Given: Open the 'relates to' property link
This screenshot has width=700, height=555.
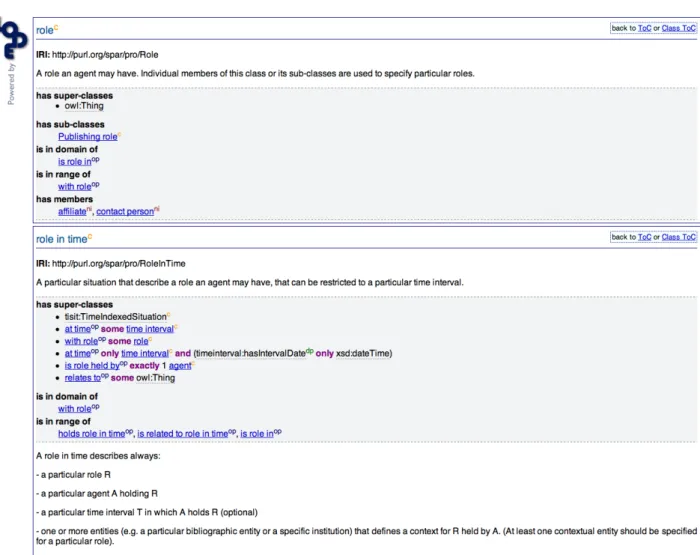Looking at the screenshot, I should click(83, 378).
